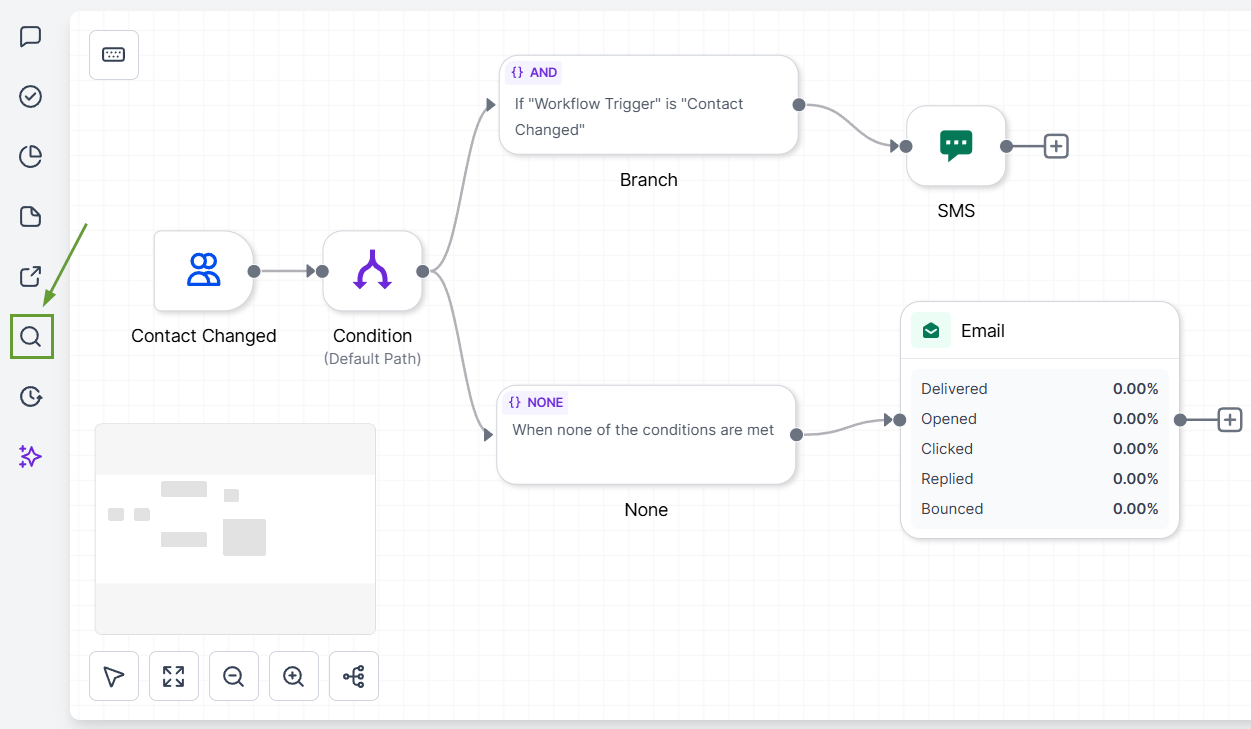
Task: Click the fit-to-screen expand button
Action: (174, 677)
